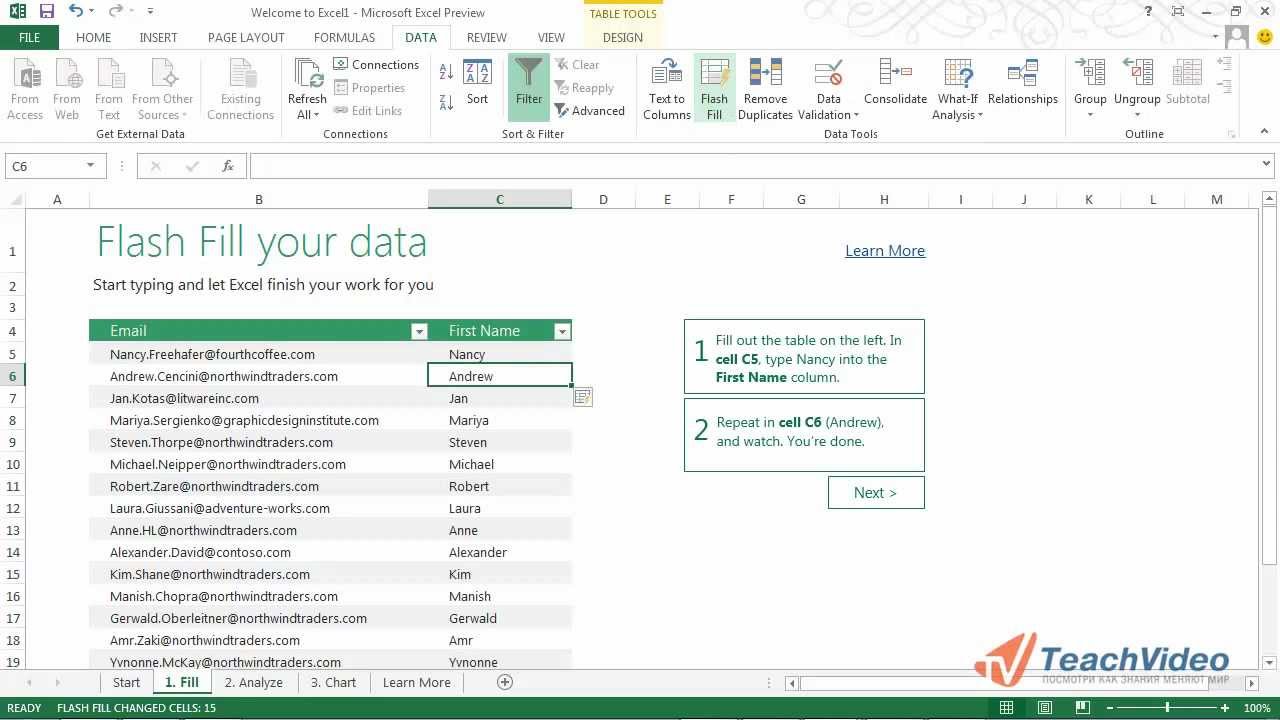Open the REVIEW ribbon tab
Viewport: 1280px width, 720px height.
click(486, 37)
